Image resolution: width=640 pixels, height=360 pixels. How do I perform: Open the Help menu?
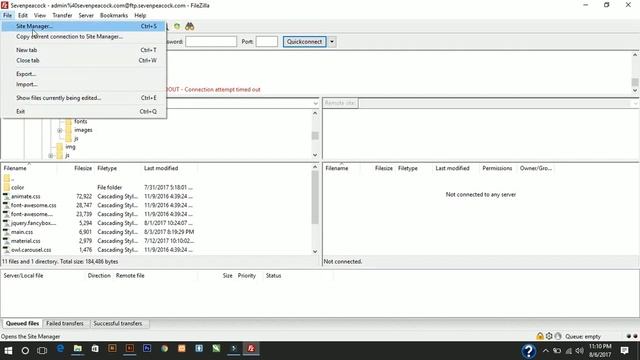(140, 16)
